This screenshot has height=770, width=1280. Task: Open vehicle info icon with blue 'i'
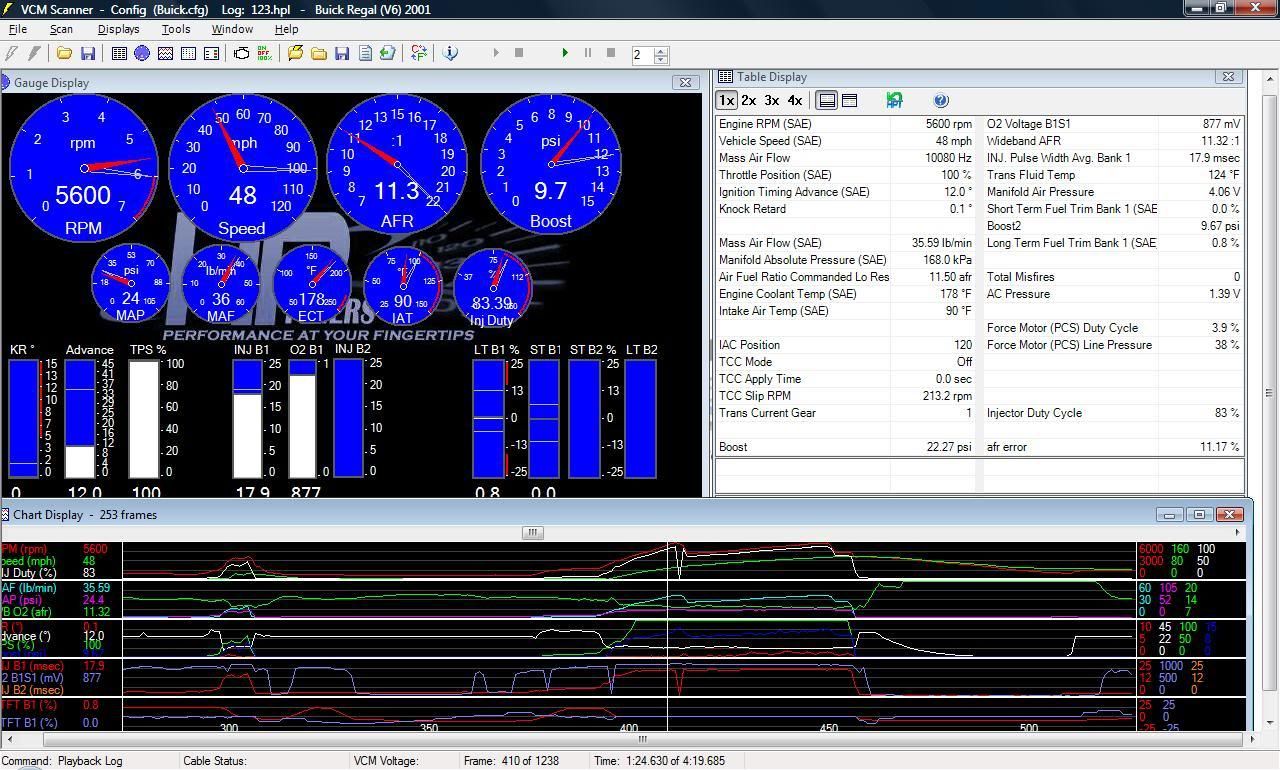450,53
